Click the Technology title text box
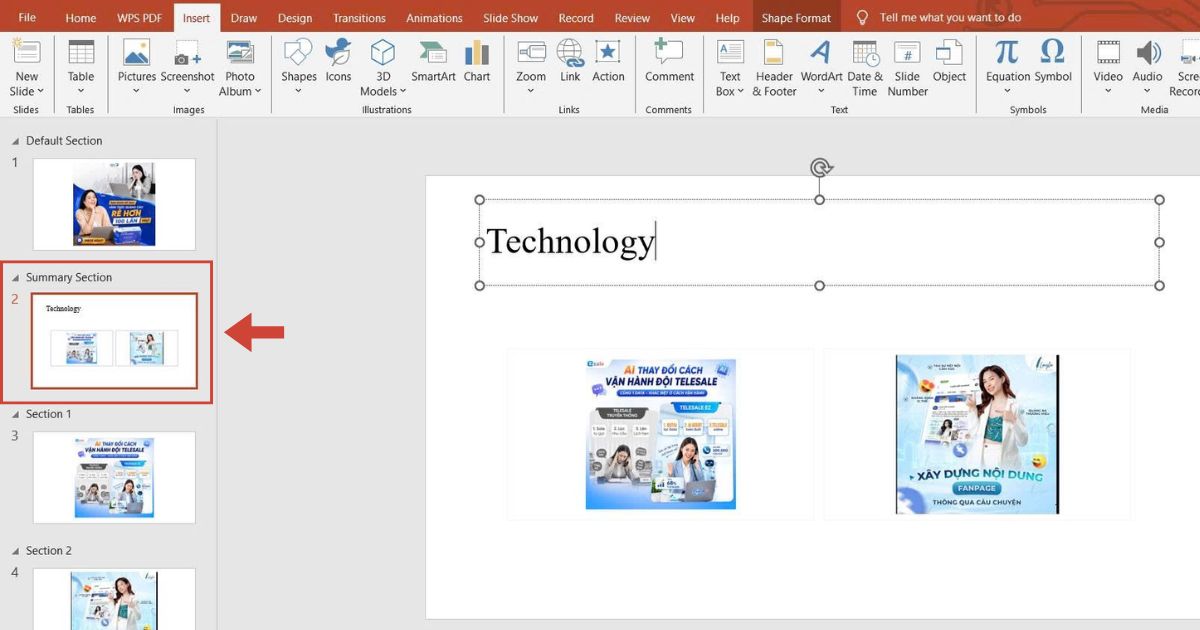The image size is (1200, 630). (x=819, y=242)
